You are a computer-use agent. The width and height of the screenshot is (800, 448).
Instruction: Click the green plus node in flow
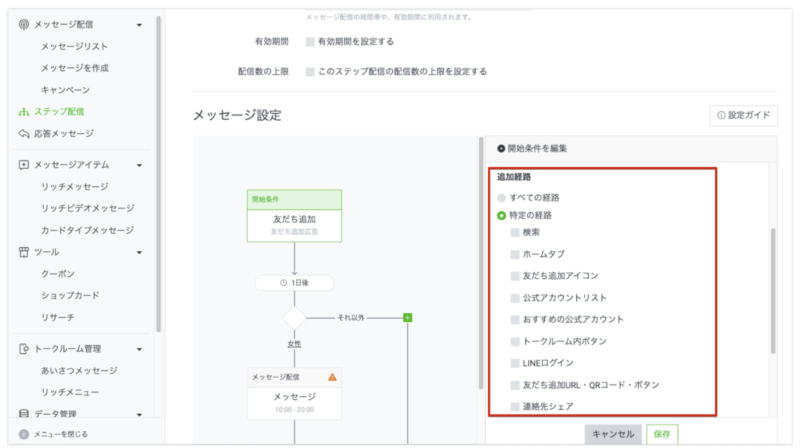click(x=407, y=318)
